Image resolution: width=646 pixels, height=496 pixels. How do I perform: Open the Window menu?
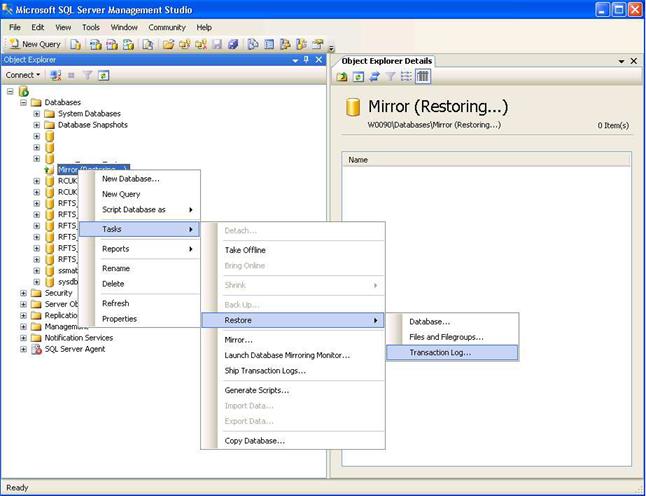point(124,27)
